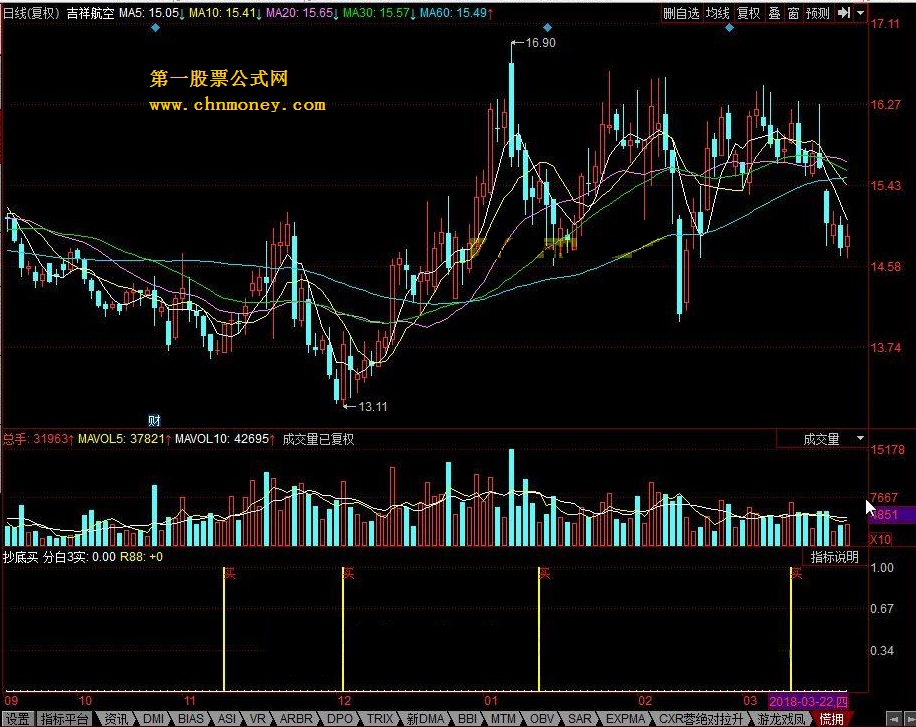
Task: Click the 吉祥航空 stock name
Action: coord(90,13)
